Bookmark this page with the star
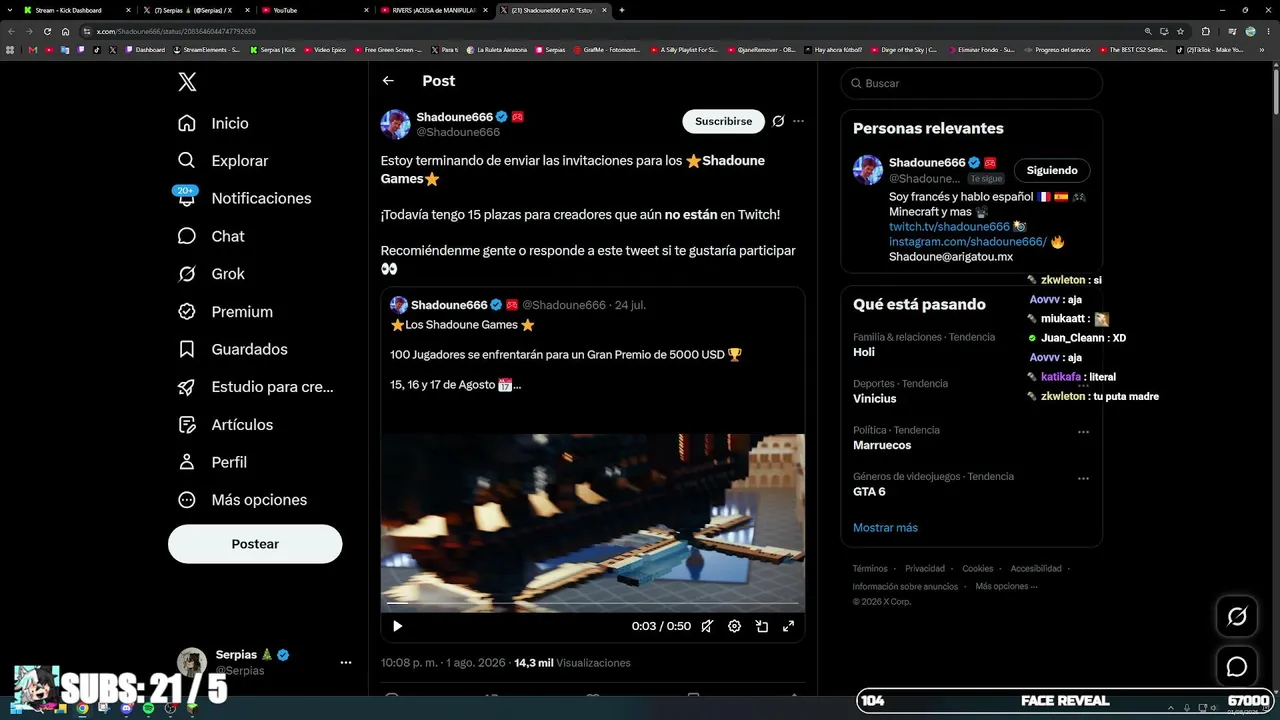Viewport: 1280px width, 720px height. (x=1181, y=31)
